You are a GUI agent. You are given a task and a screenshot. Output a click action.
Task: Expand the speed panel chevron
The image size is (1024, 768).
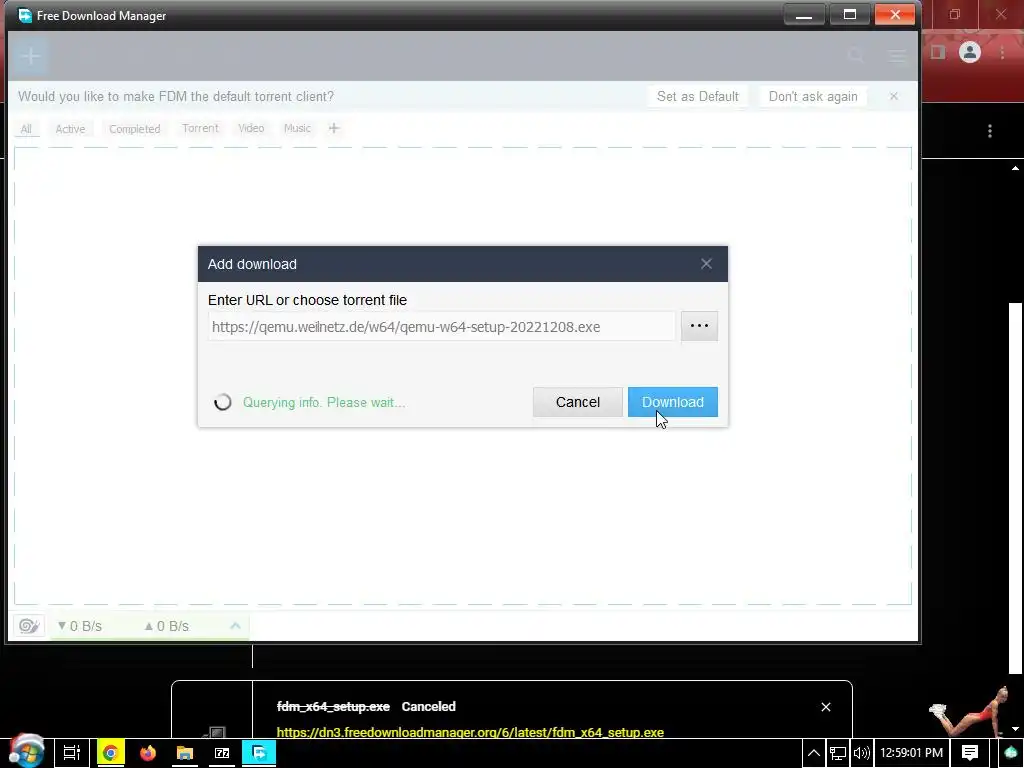point(235,626)
